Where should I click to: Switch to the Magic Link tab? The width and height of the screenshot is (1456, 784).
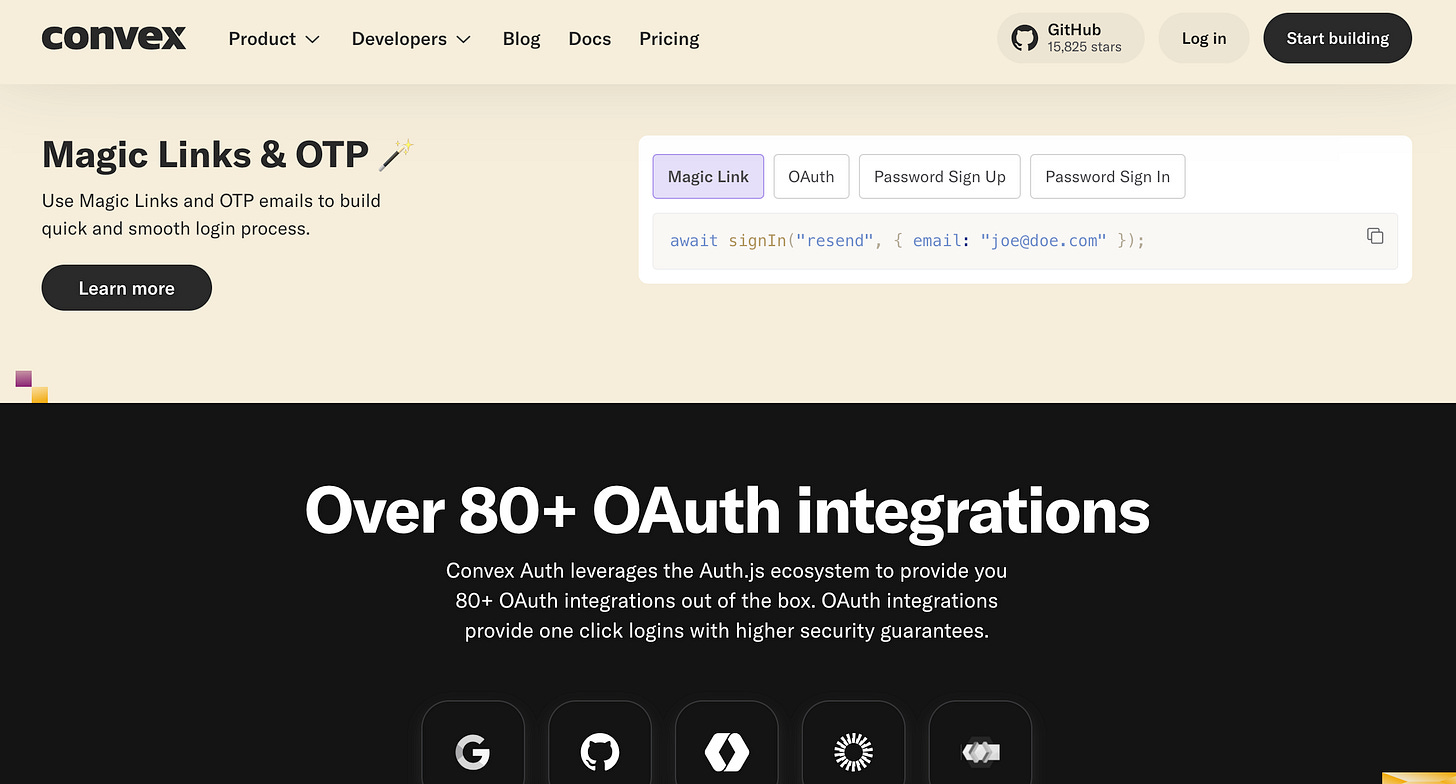[708, 176]
